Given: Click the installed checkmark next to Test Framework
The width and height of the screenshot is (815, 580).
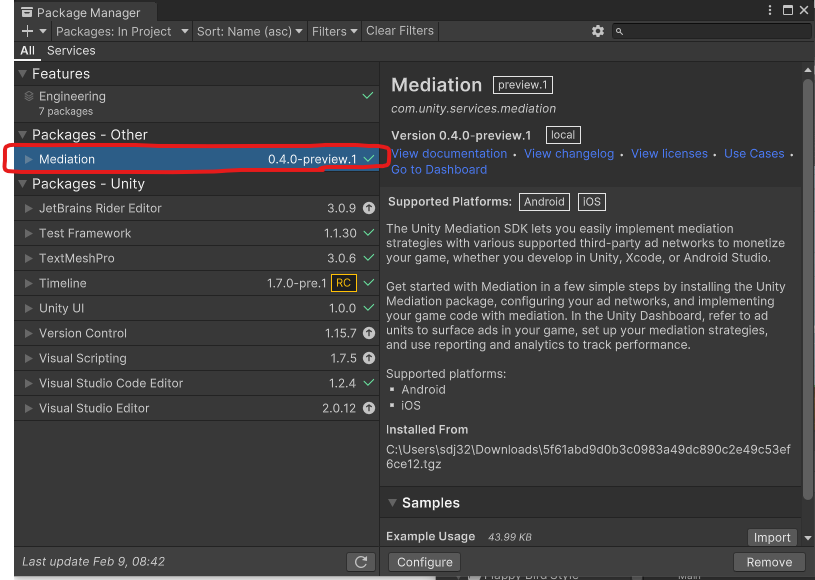Looking at the screenshot, I should (369, 233).
